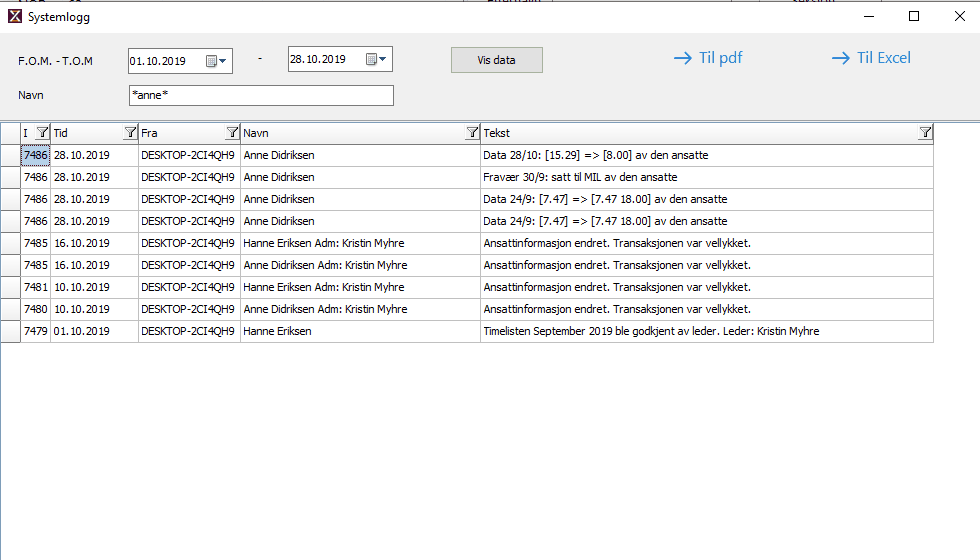Screen dimensions: 980x560
Task: Click the filter icon in Tid column
Action: click(x=129, y=133)
